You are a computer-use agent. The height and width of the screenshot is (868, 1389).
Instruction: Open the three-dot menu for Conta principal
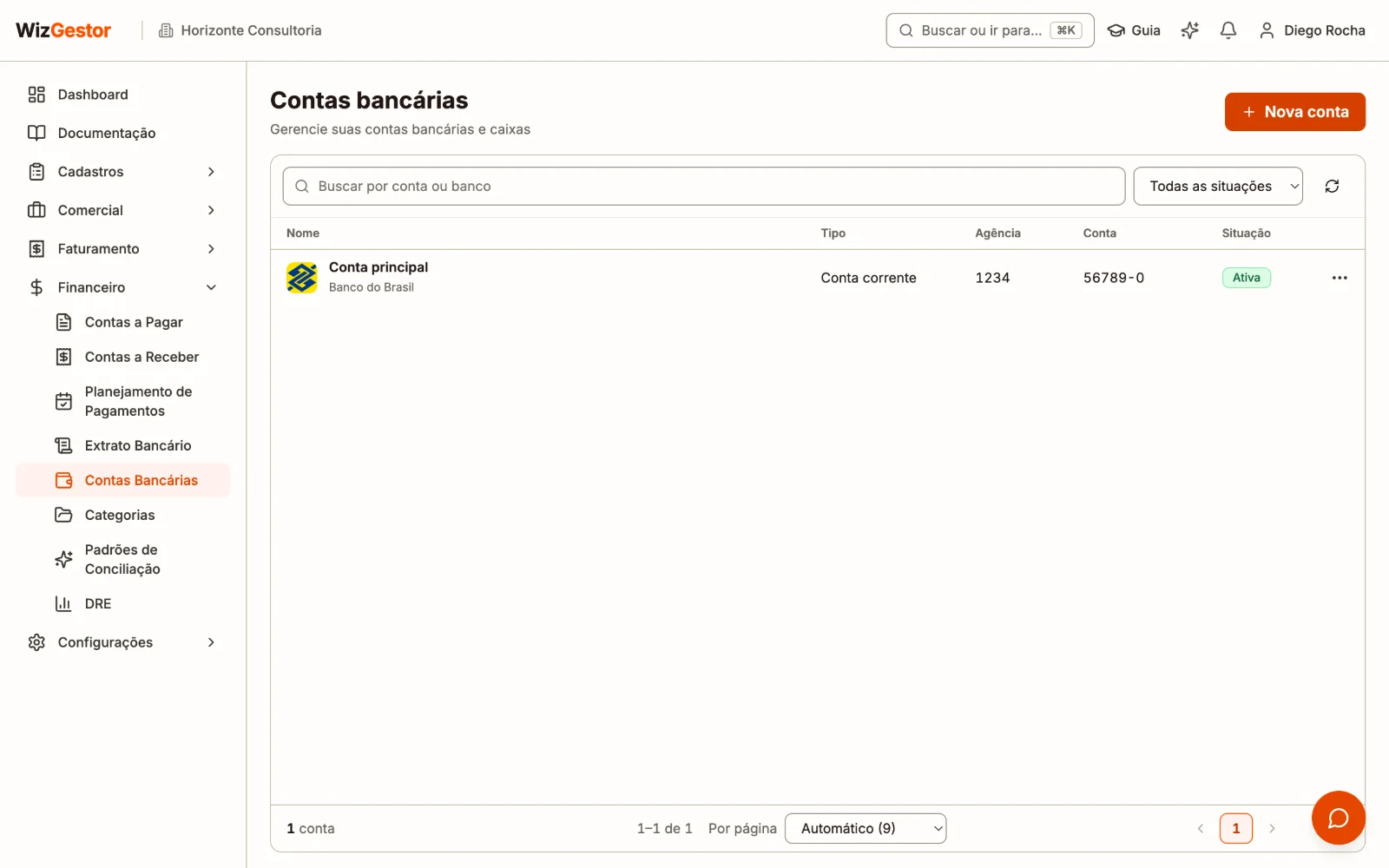coord(1340,278)
